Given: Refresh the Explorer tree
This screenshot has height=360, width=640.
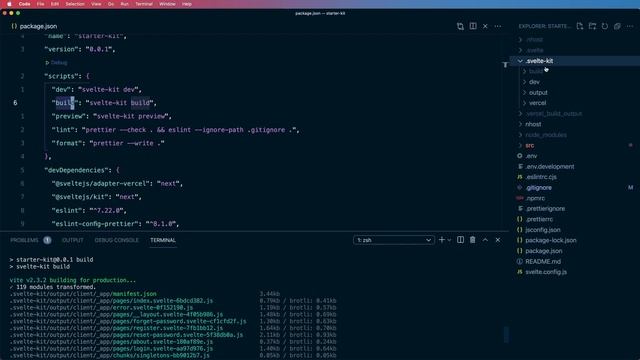Looking at the screenshot, I should click(605, 26).
